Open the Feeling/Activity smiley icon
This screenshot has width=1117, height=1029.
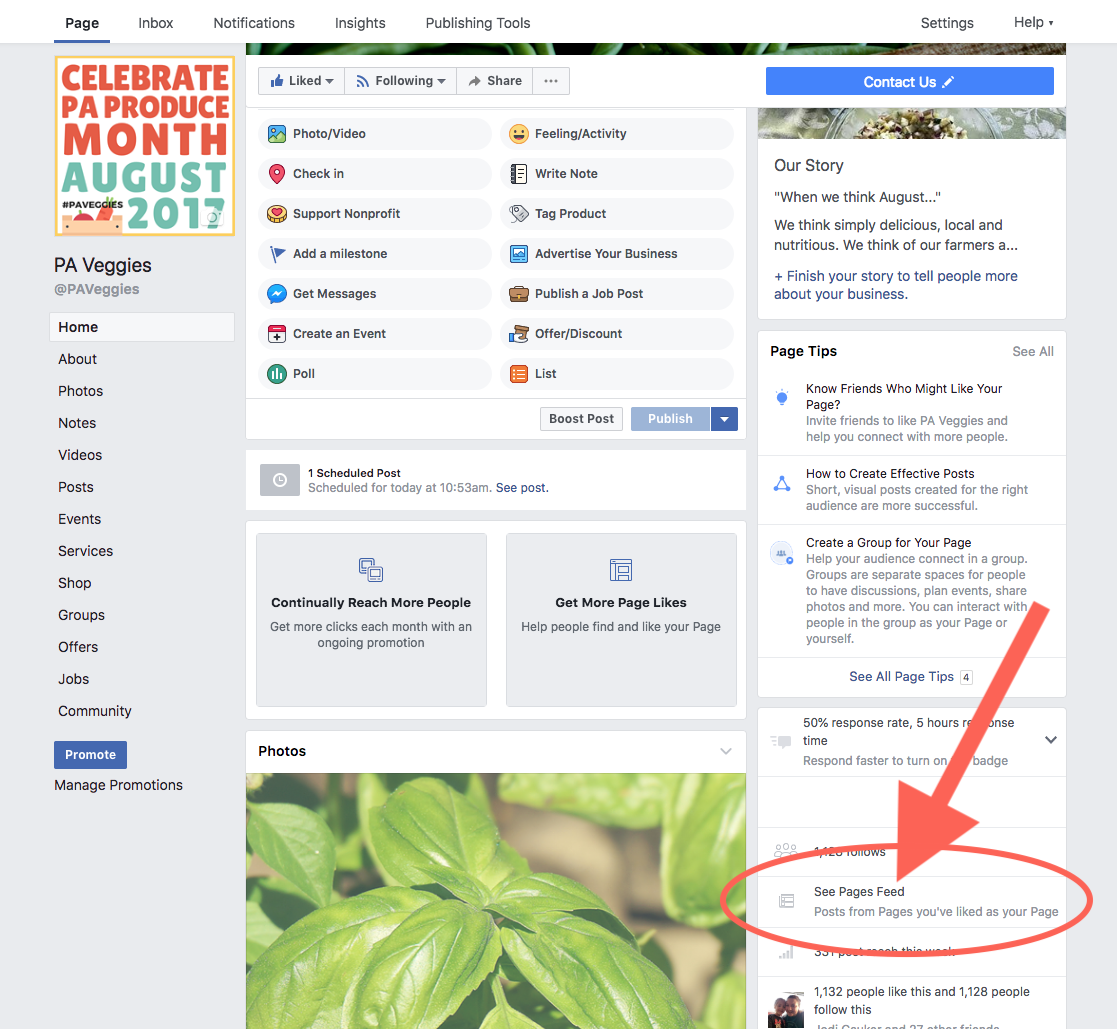click(x=519, y=134)
